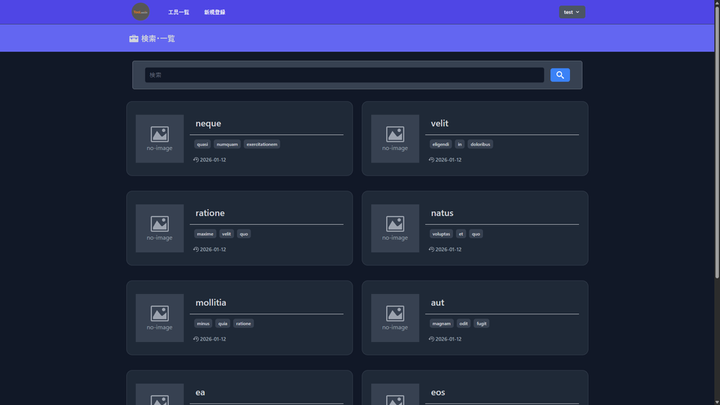Open the ratione card's no-image thumbnail
The width and height of the screenshot is (720, 405).
click(159, 228)
